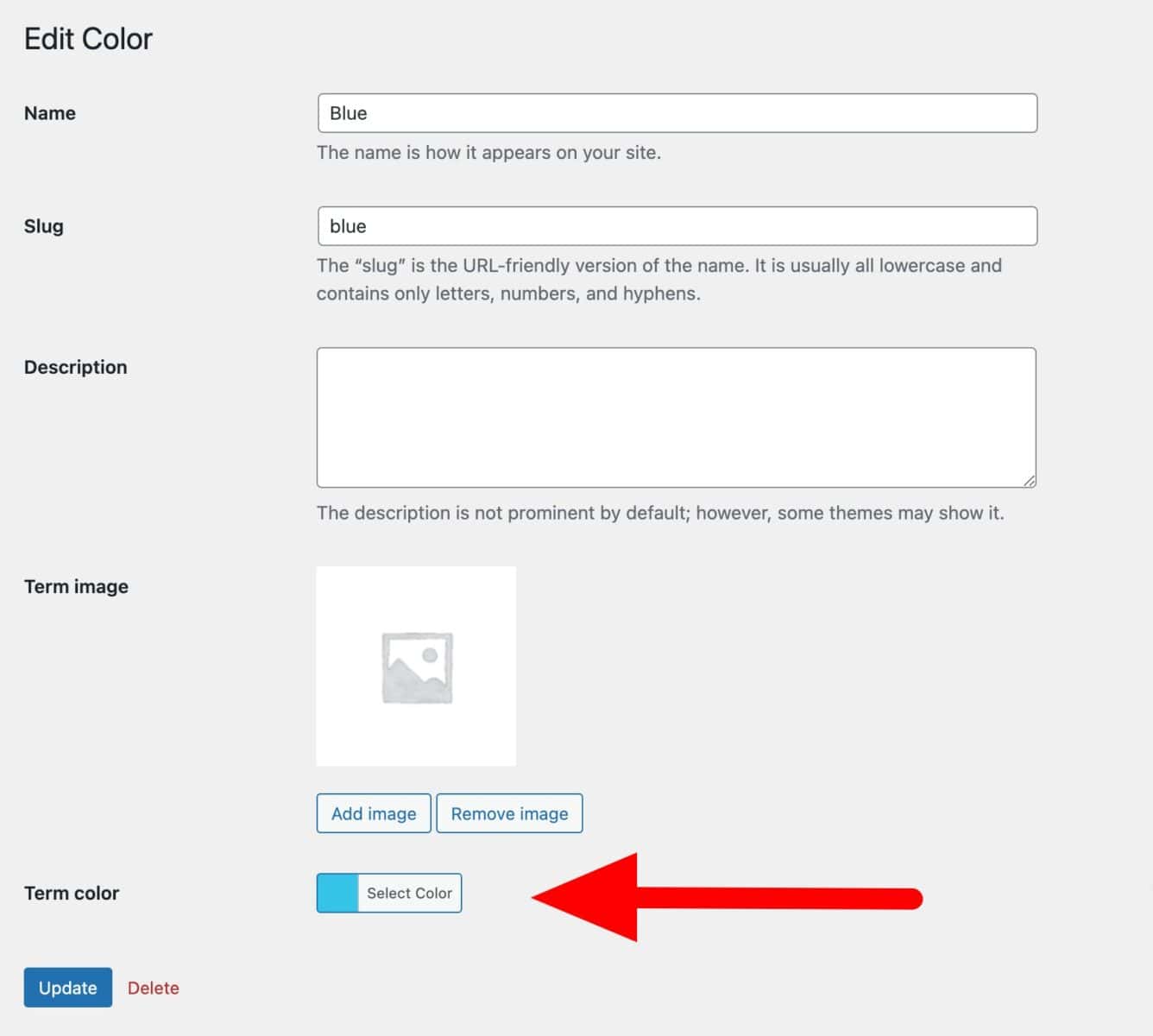Click the Add image button

pyautogui.click(x=374, y=813)
